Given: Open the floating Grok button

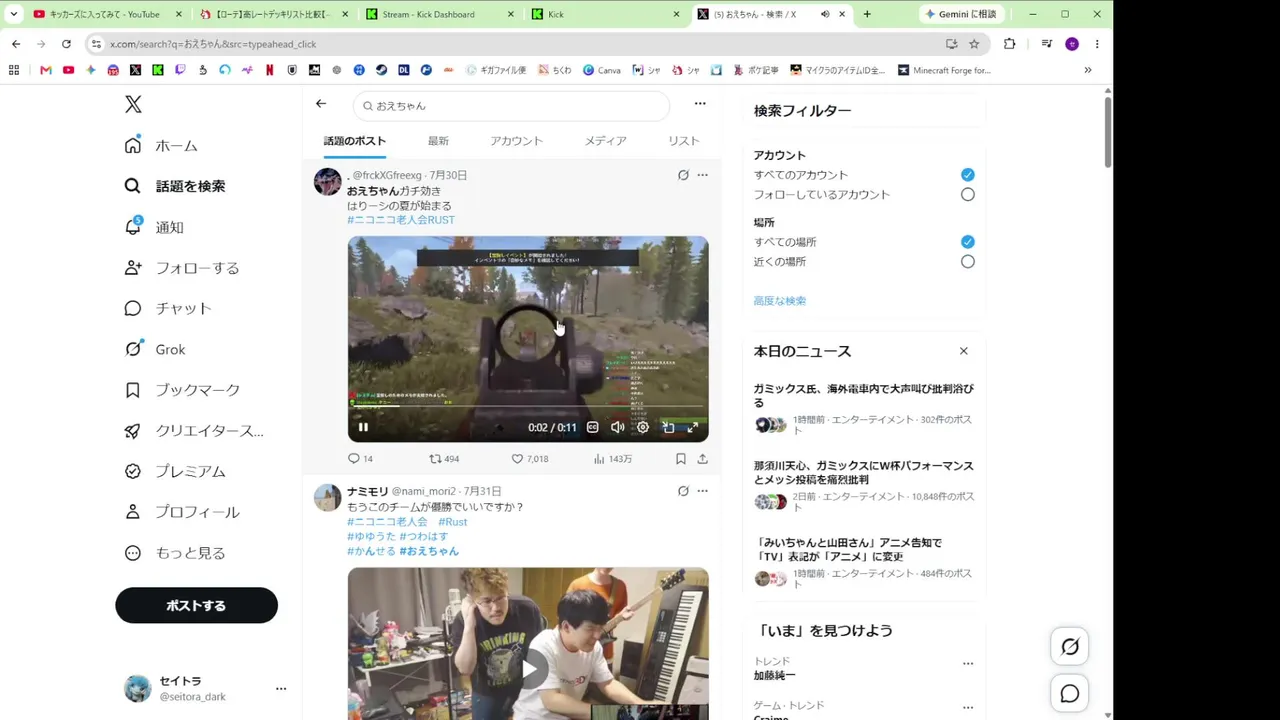Looking at the screenshot, I should 1069,646.
